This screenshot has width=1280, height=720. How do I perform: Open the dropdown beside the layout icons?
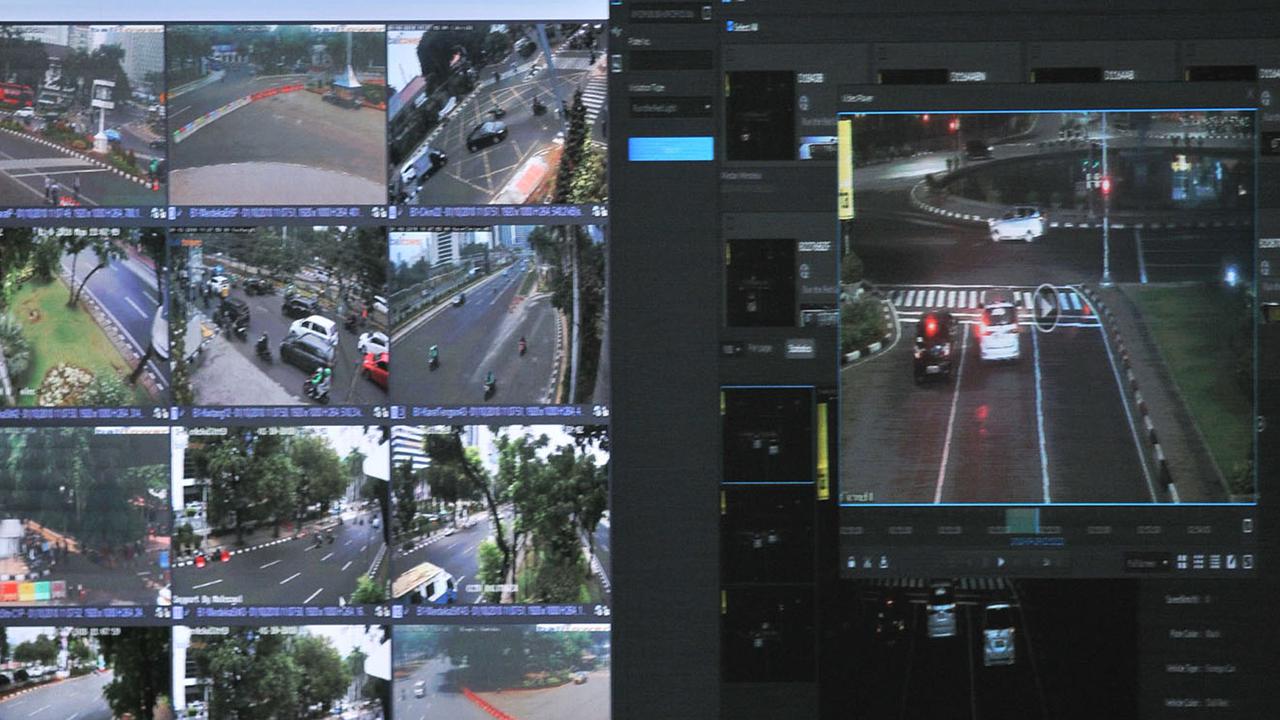[1146, 562]
